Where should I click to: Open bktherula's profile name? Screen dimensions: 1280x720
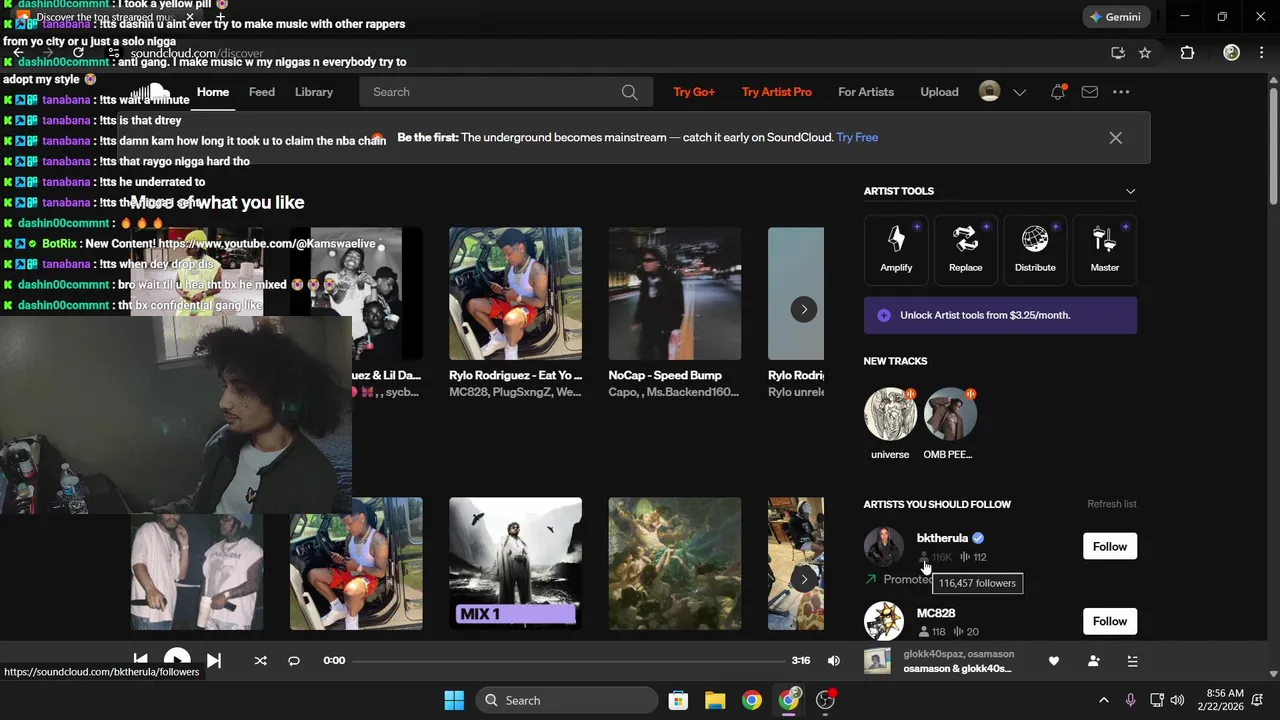coord(942,538)
